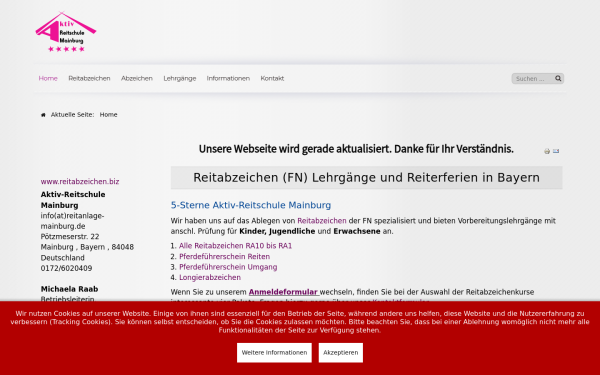The image size is (600, 375).
Task: Follow the Anmeldeformular link
Action: (284, 292)
